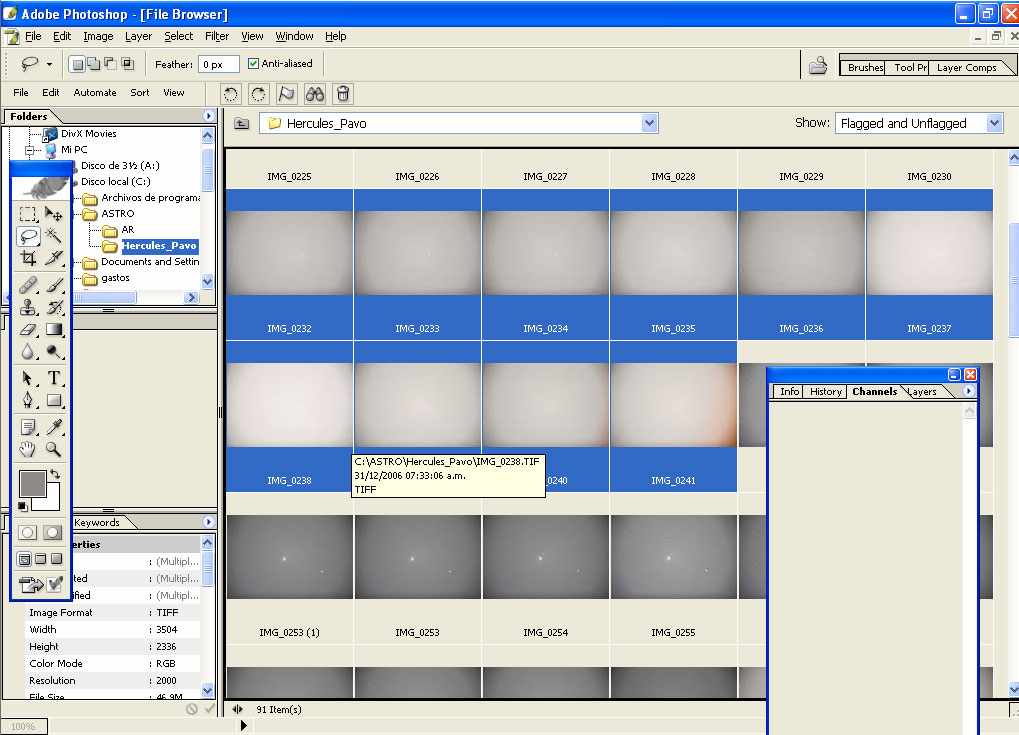
Task: Flag the selected files
Action: click(286, 94)
